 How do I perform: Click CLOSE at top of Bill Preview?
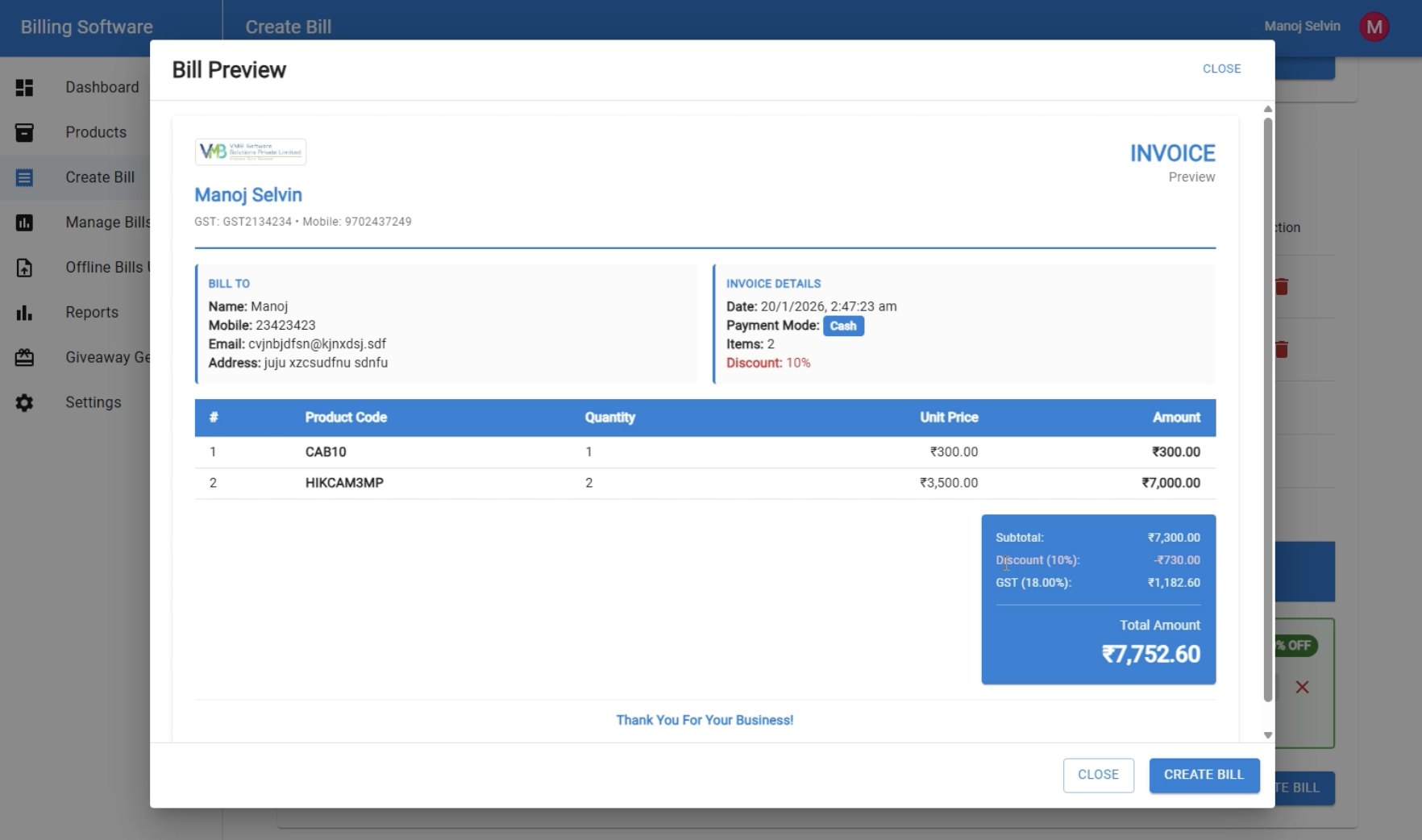pos(1221,69)
